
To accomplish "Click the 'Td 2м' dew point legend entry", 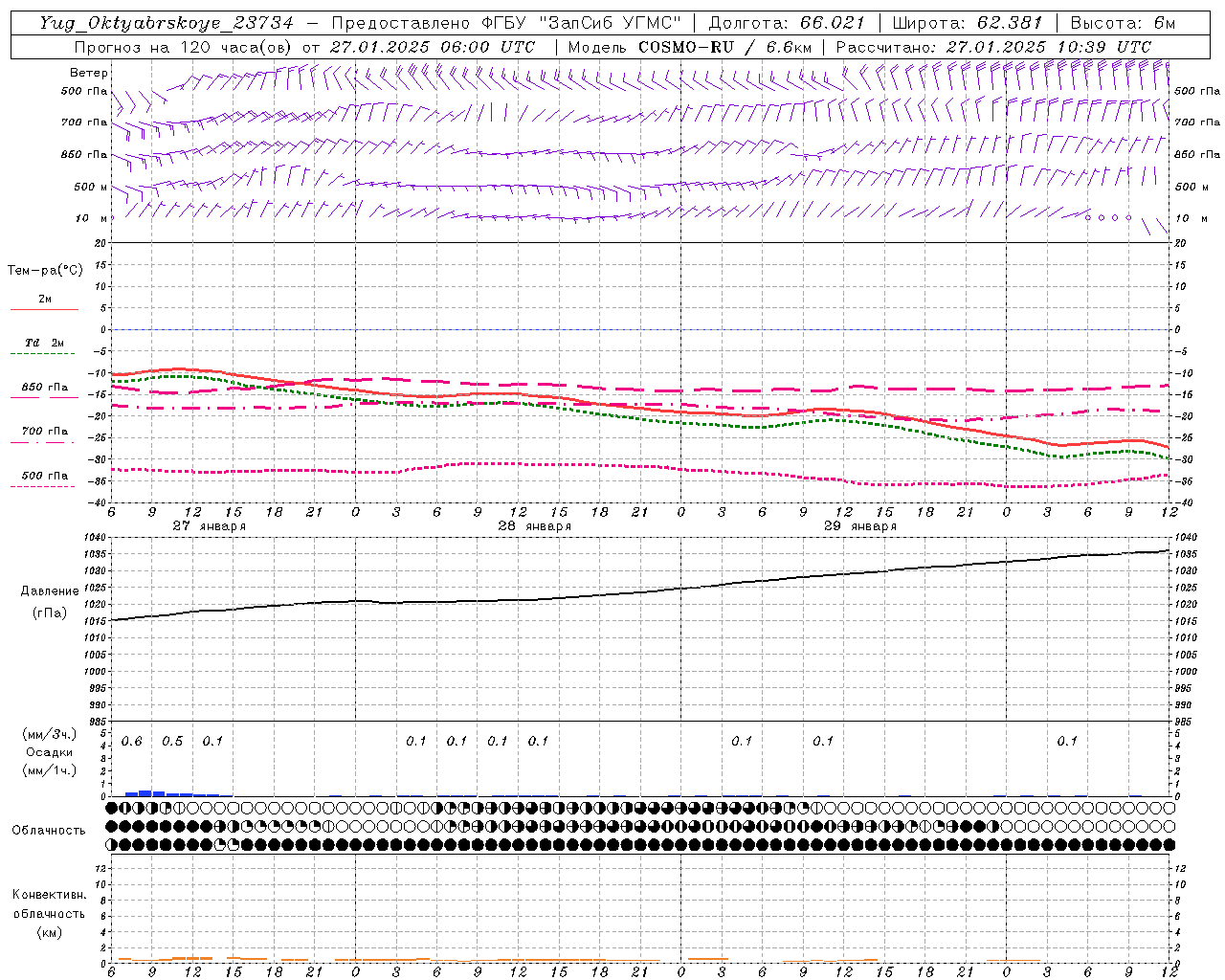I will coord(45,343).
